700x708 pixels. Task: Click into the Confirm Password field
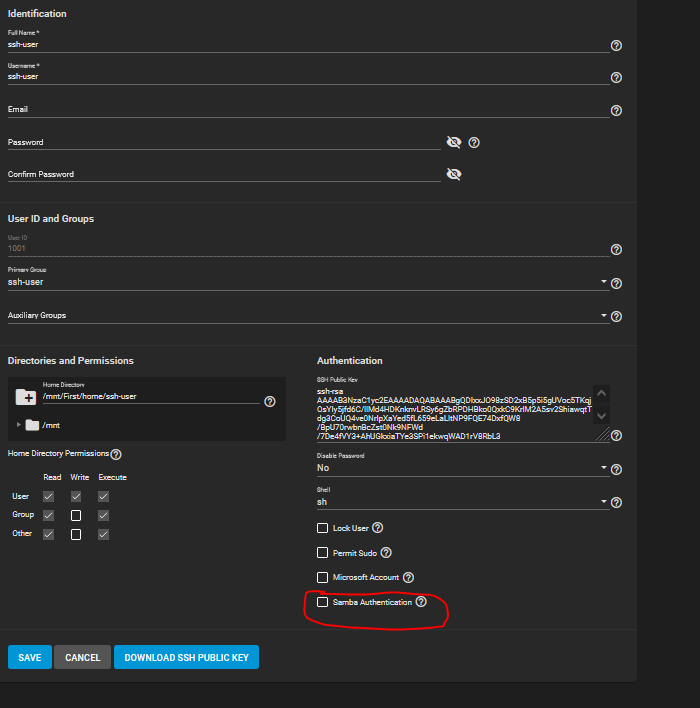click(224, 174)
